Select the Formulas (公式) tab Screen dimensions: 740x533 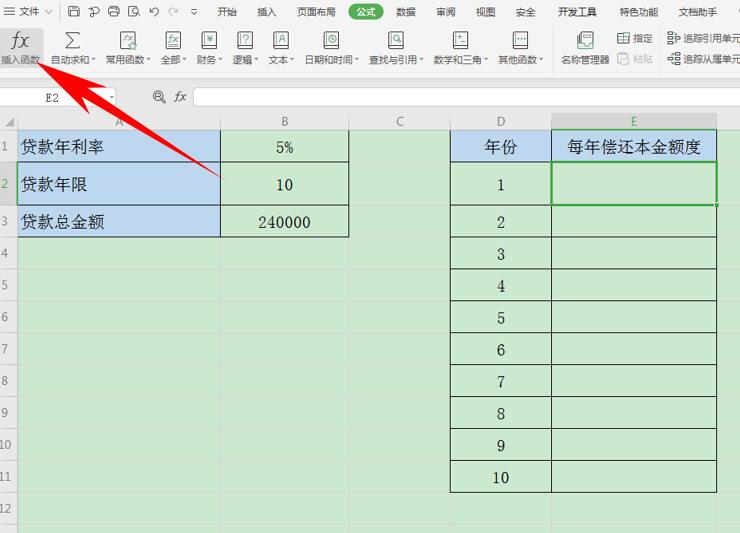[366, 12]
